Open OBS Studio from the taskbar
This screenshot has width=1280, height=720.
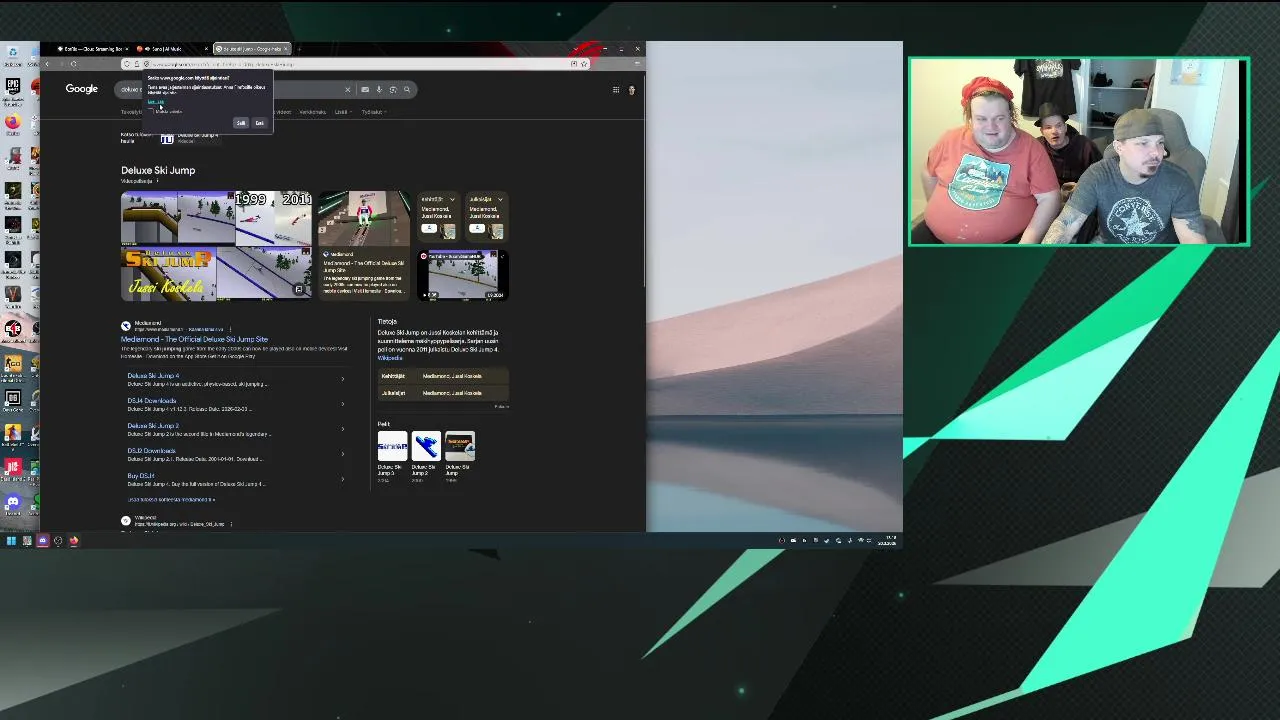pyautogui.click(x=58, y=541)
